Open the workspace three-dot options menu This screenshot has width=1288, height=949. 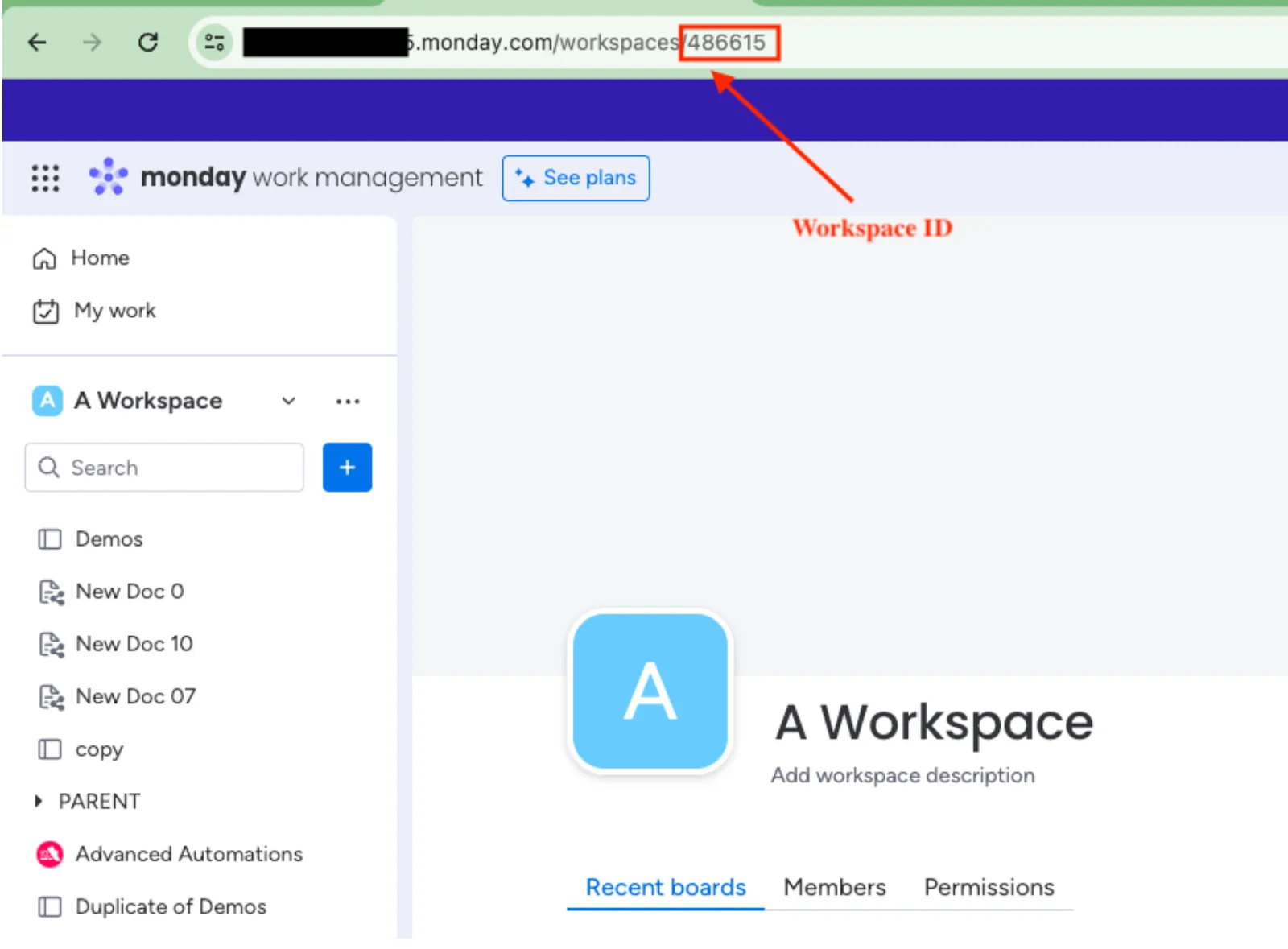[348, 401]
